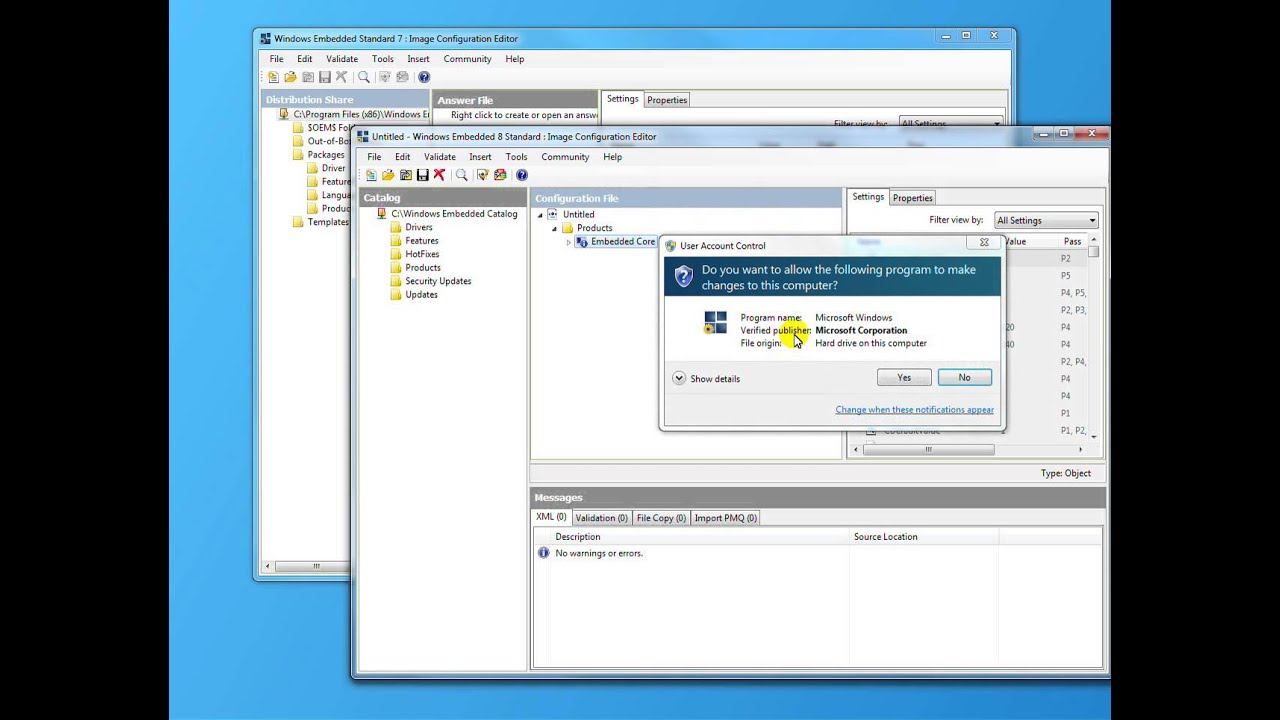Viewport: 1280px width, 720px height.
Task: Click red X delete icon in Embedded 8 toolbar
Action: [439, 175]
